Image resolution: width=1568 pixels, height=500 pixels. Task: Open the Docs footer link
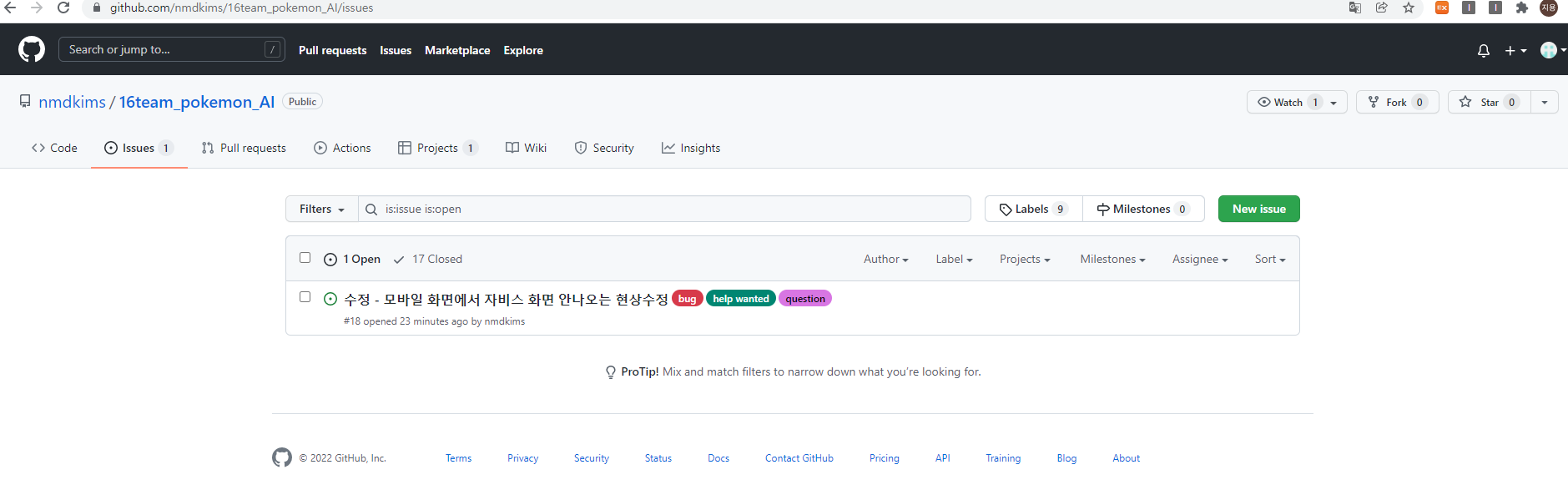[x=718, y=458]
